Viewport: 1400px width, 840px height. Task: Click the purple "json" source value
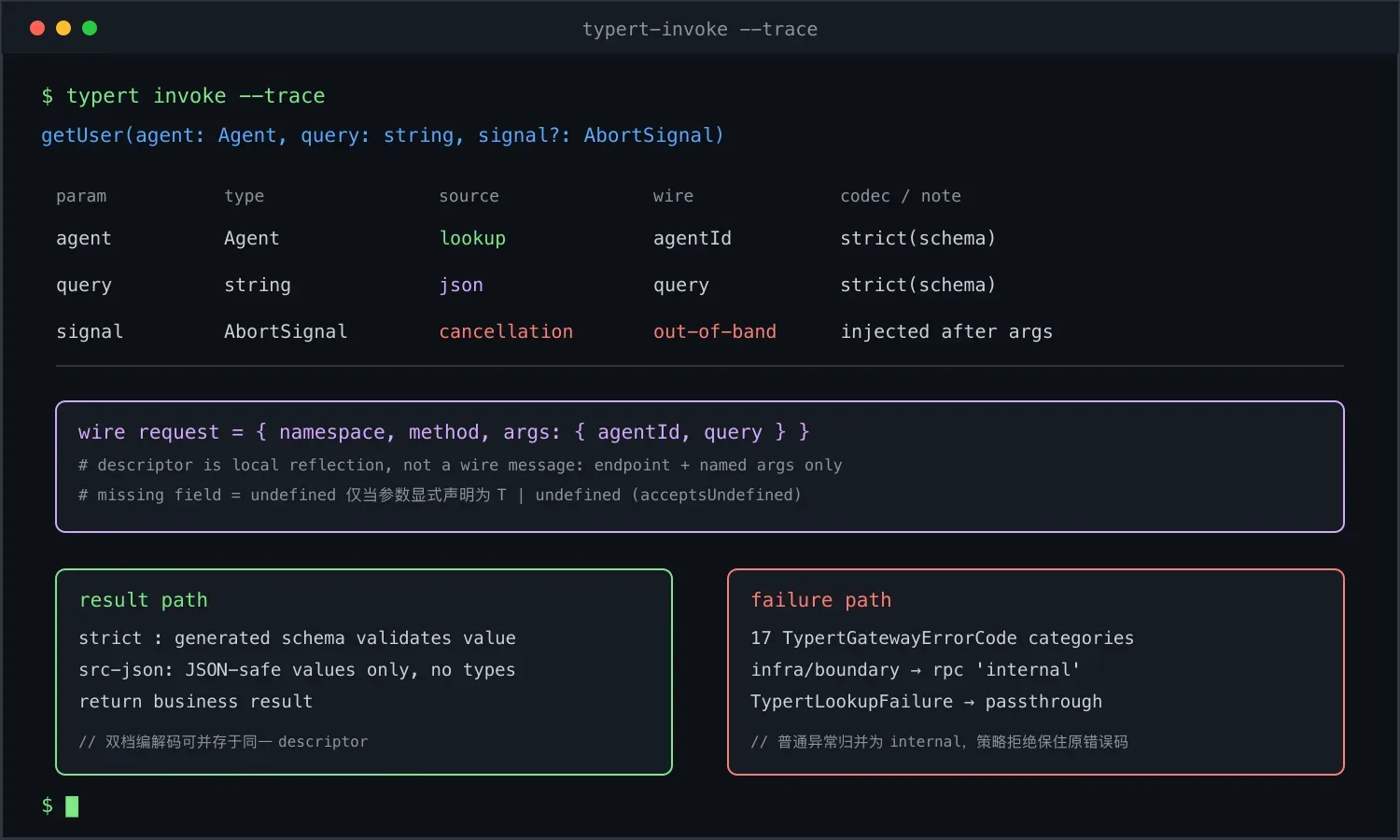click(461, 286)
